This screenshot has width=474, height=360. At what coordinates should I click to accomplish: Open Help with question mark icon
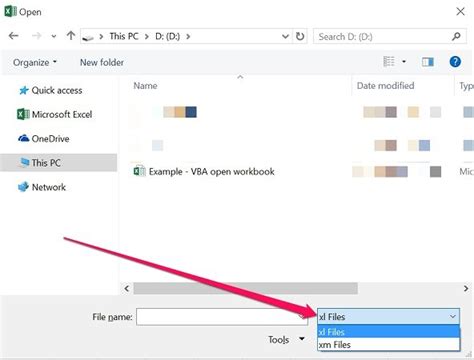(455, 62)
